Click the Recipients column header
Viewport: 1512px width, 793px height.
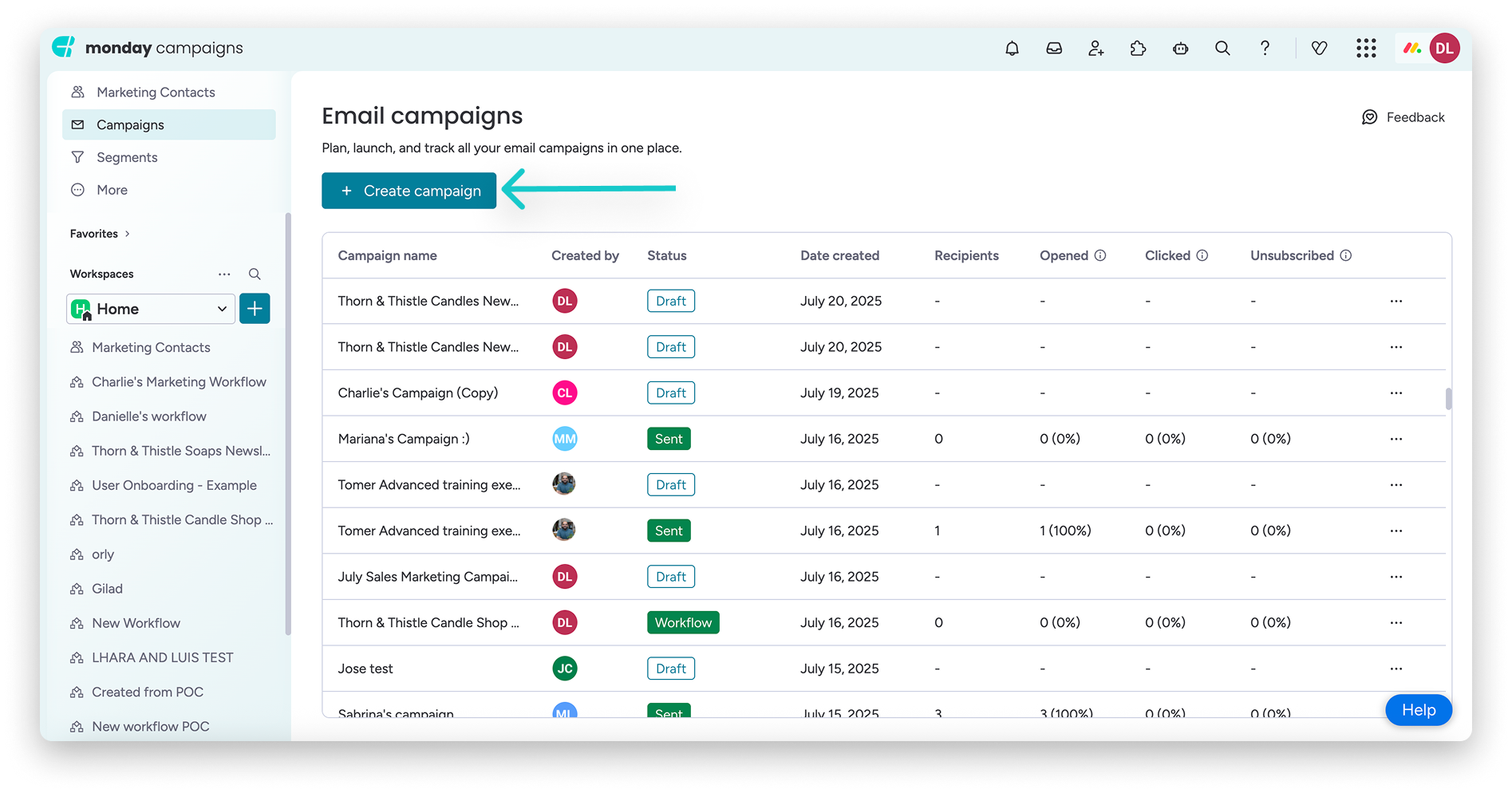(x=966, y=255)
